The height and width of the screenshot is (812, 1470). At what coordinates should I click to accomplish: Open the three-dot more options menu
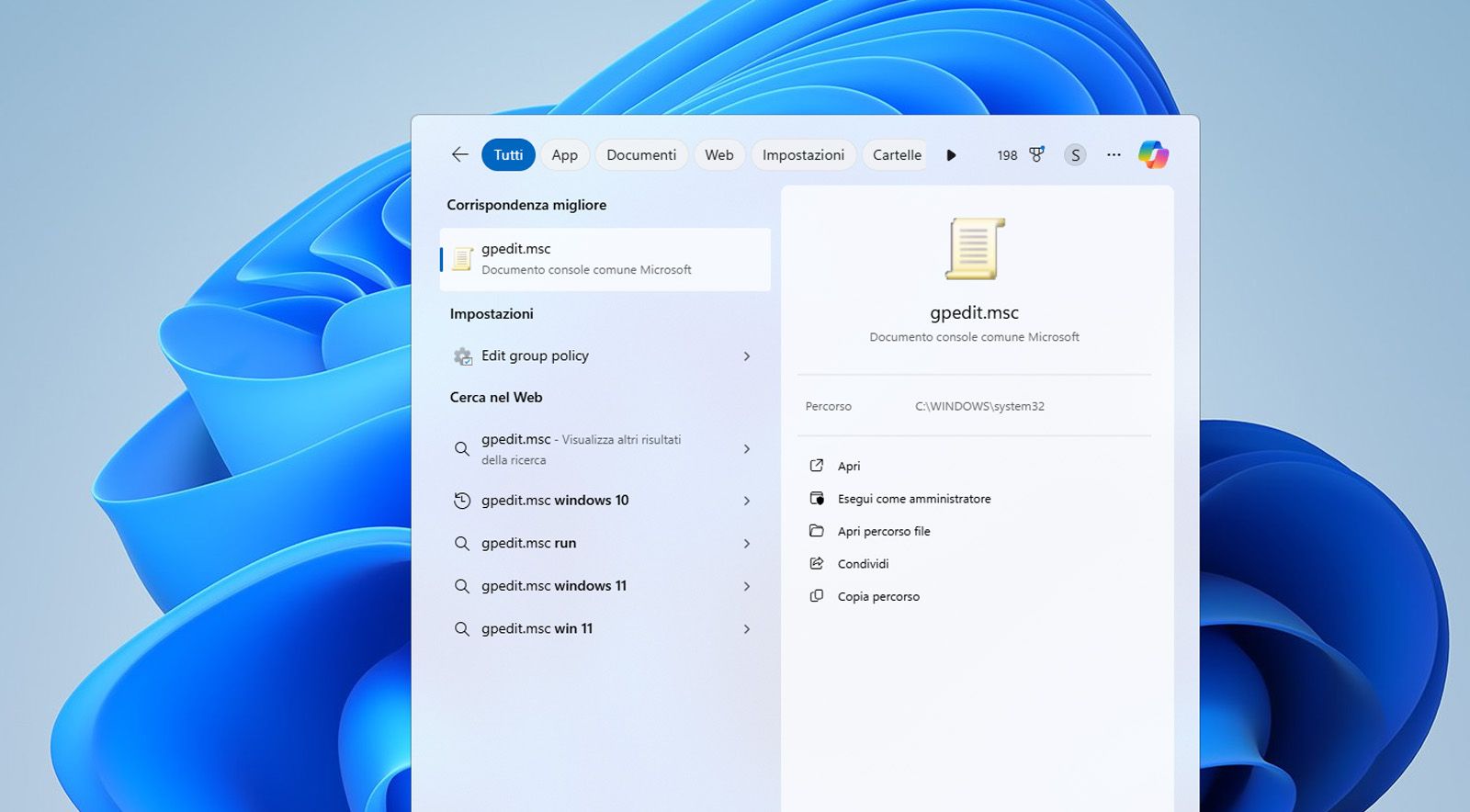[1114, 154]
